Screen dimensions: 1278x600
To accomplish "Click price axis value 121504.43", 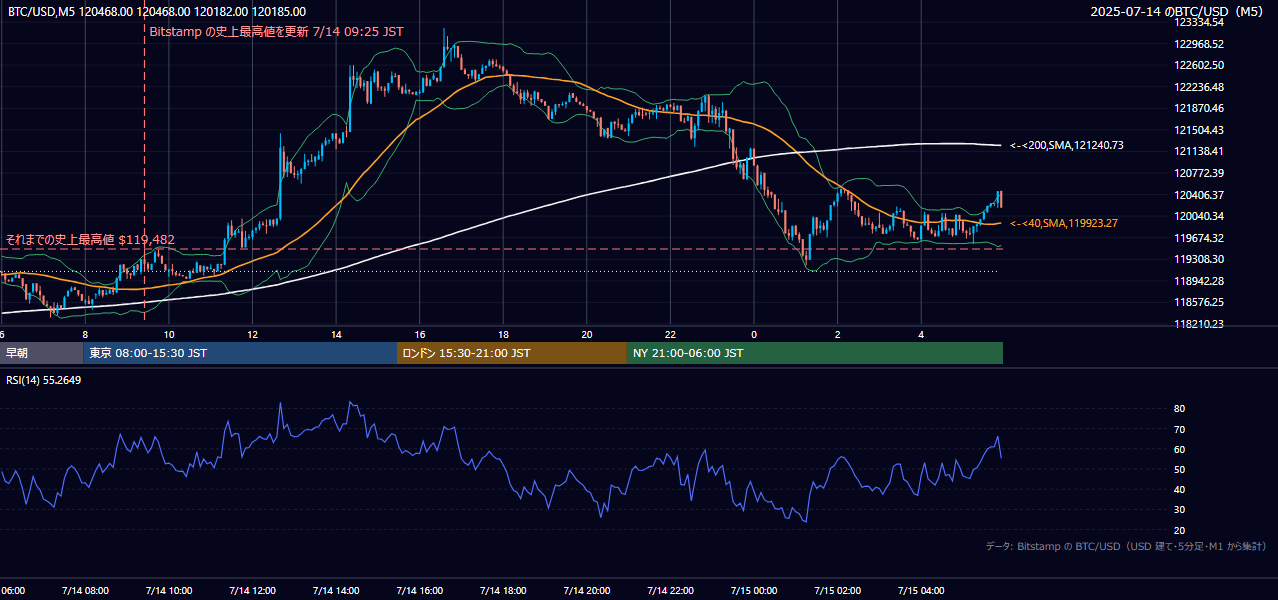I will click(x=1200, y=130).
